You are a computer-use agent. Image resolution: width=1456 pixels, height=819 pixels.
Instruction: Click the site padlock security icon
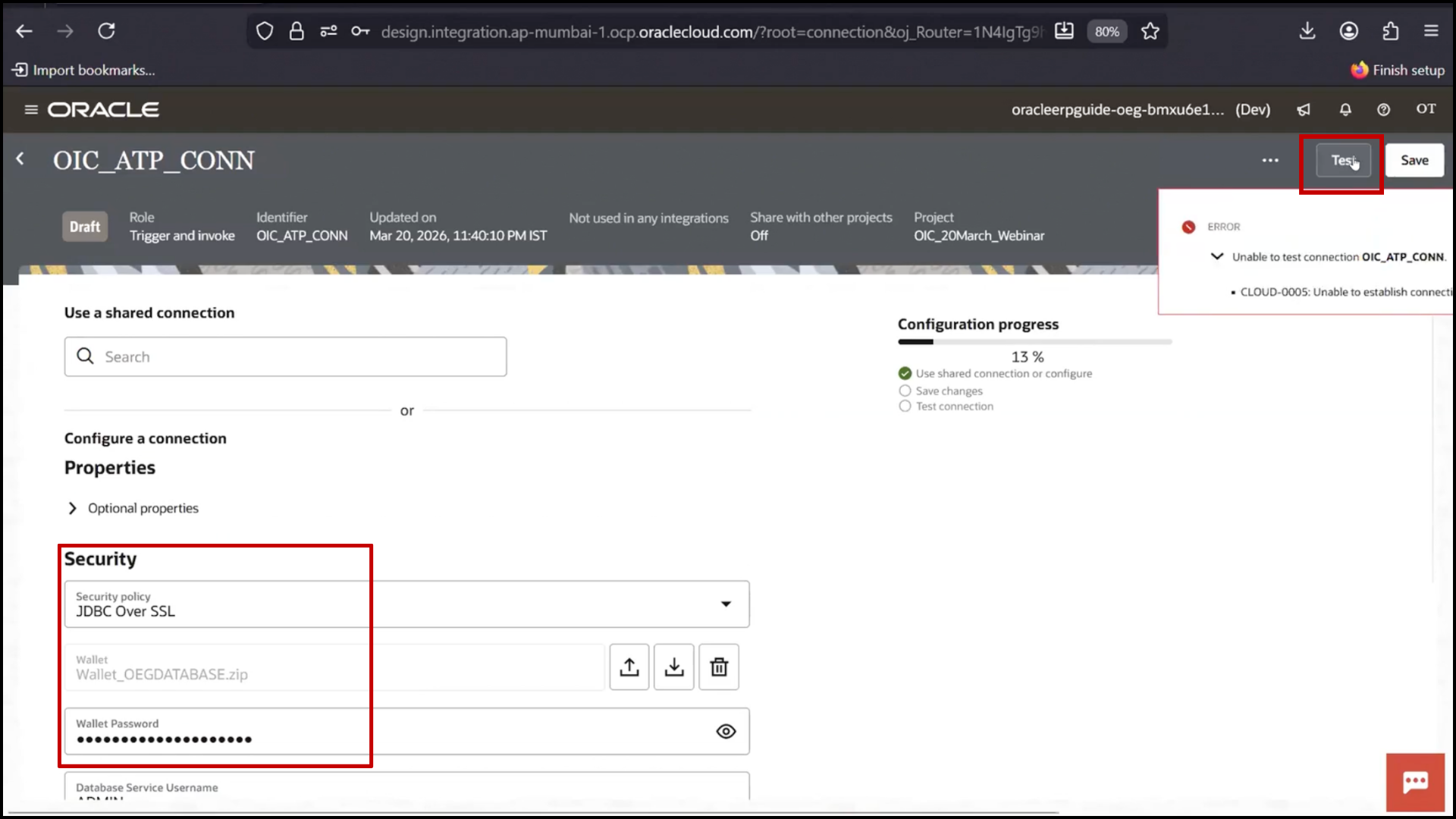(x=297, y=31)
